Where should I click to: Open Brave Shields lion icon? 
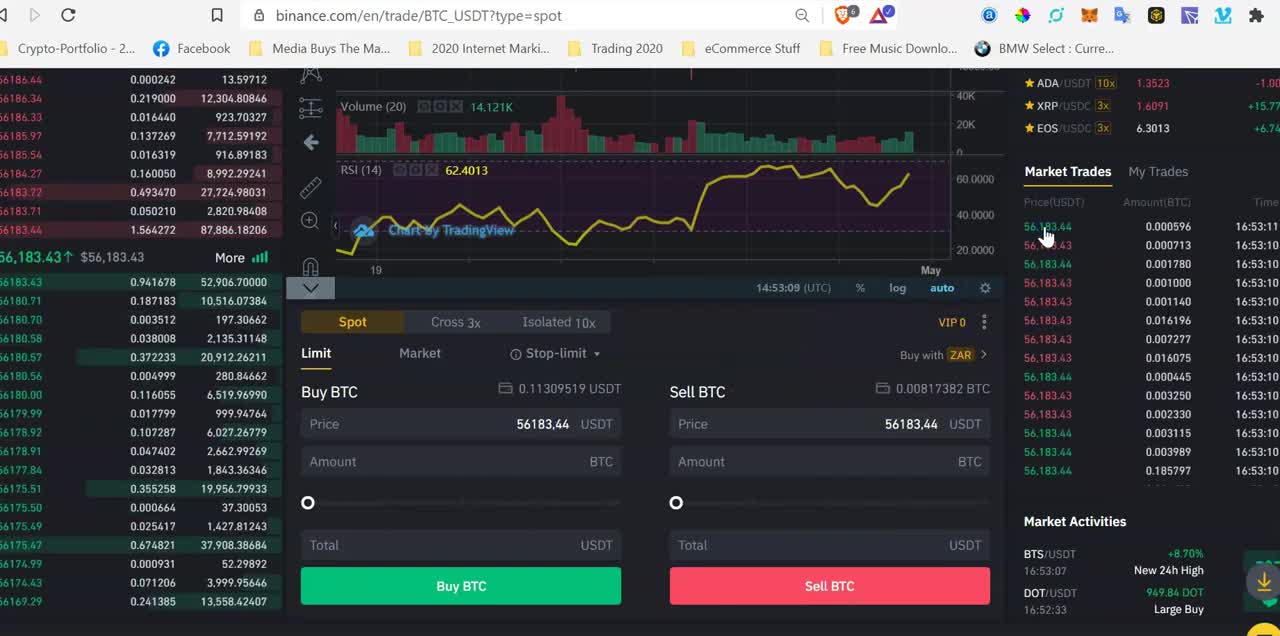pos(843,15)
